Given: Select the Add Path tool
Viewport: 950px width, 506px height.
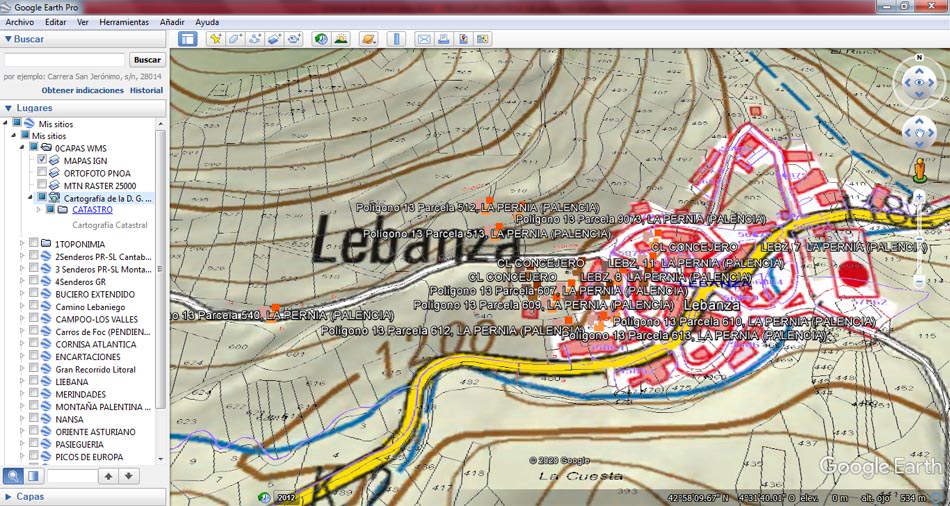Looking at the screenshot, I should tap(254, 39).
